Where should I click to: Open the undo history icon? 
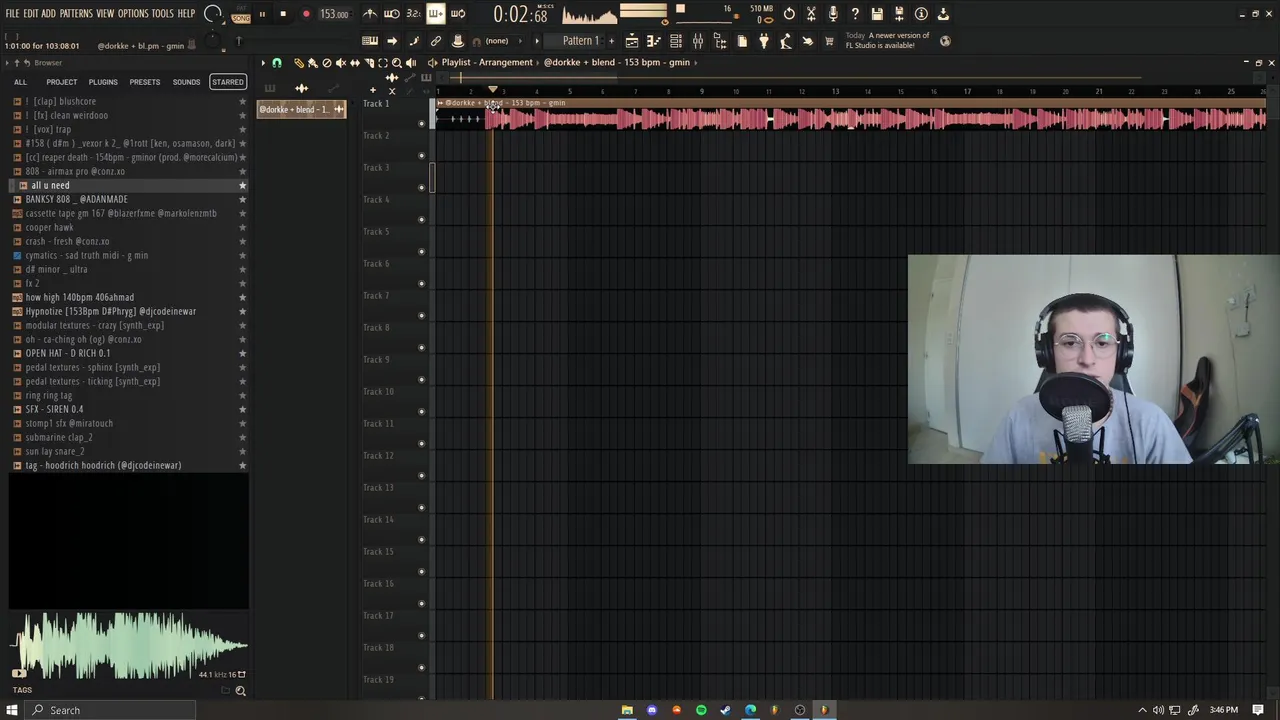(789, 14)
